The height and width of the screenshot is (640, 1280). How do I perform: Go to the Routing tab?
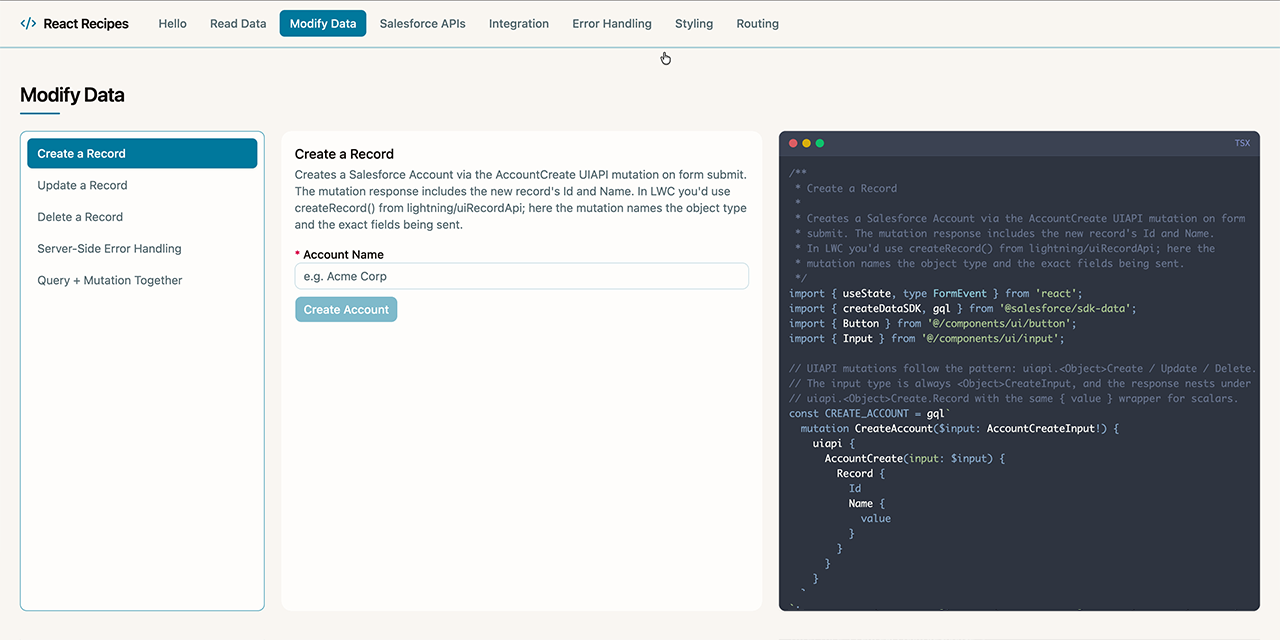(757, 24)
